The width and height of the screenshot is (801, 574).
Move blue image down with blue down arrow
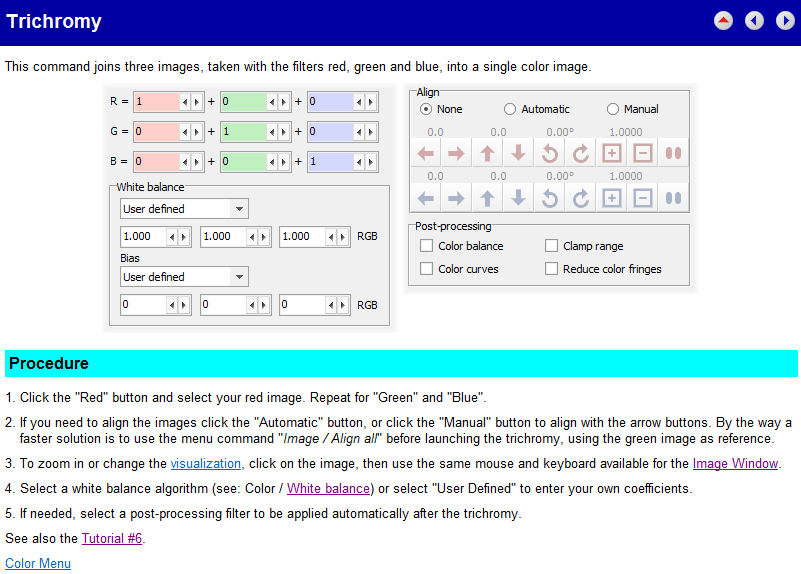[519, 198]
